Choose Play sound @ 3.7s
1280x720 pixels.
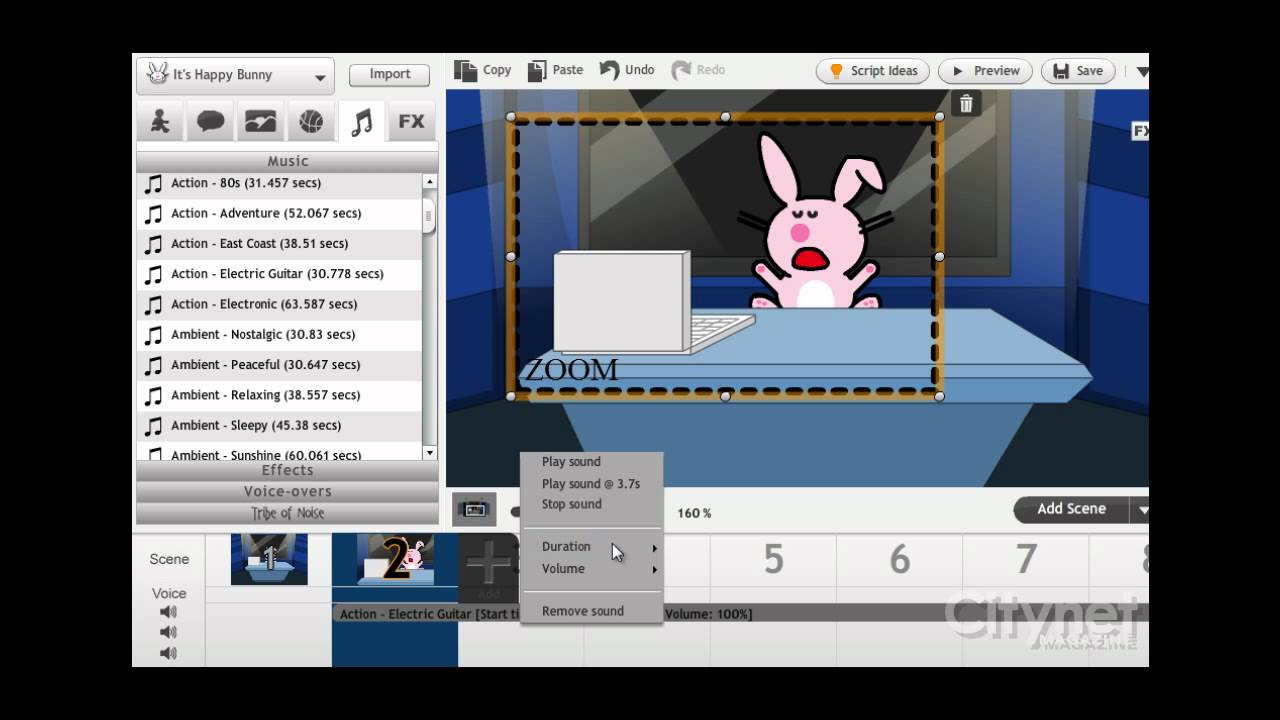pyautogui.click(x=591, y=484)
